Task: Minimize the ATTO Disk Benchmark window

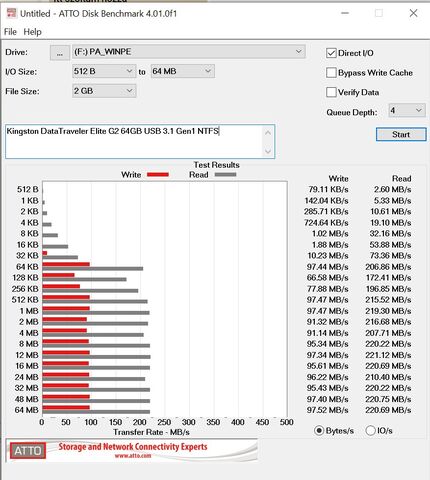Action: (x=345, y=13)
